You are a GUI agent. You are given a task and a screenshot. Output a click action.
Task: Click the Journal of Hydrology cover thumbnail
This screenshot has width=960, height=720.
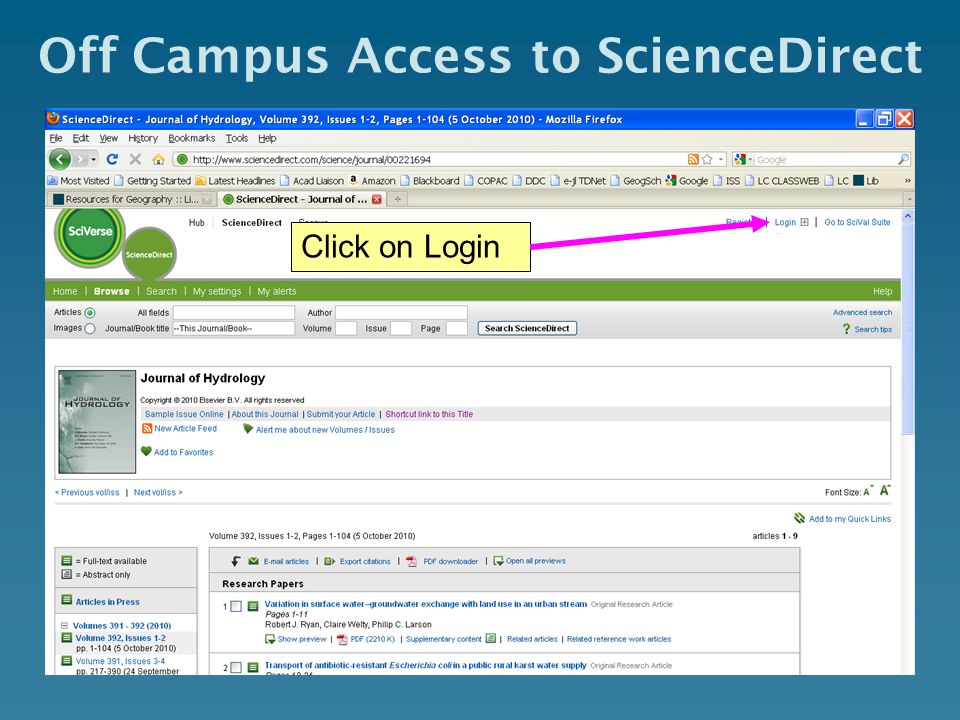click(x=97, y=422)
